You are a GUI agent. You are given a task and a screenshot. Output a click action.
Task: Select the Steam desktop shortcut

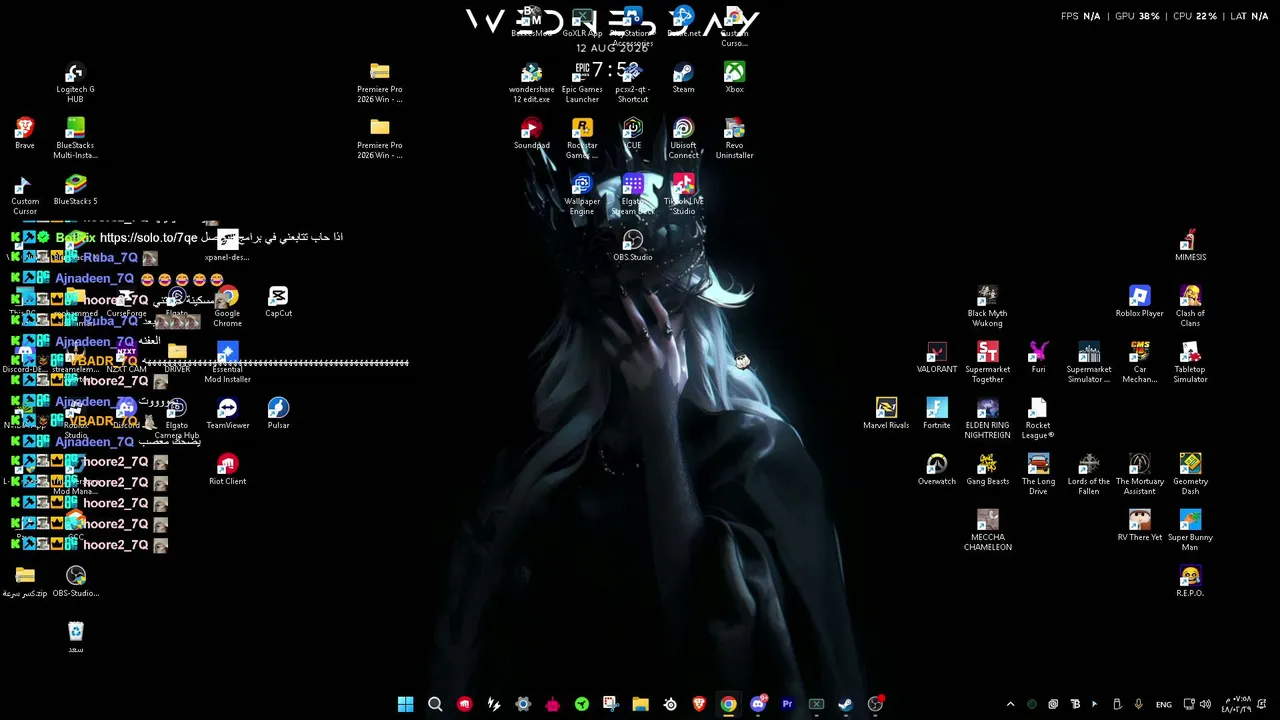click(x=683, y=78)
